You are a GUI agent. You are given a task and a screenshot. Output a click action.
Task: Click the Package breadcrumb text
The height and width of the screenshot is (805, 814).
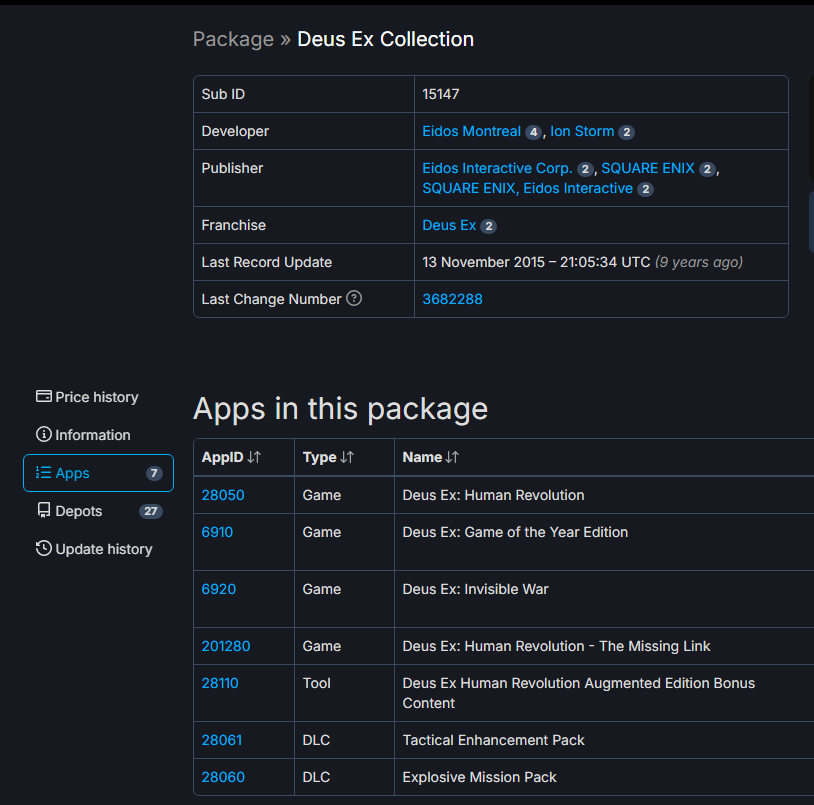pos(233,39)
